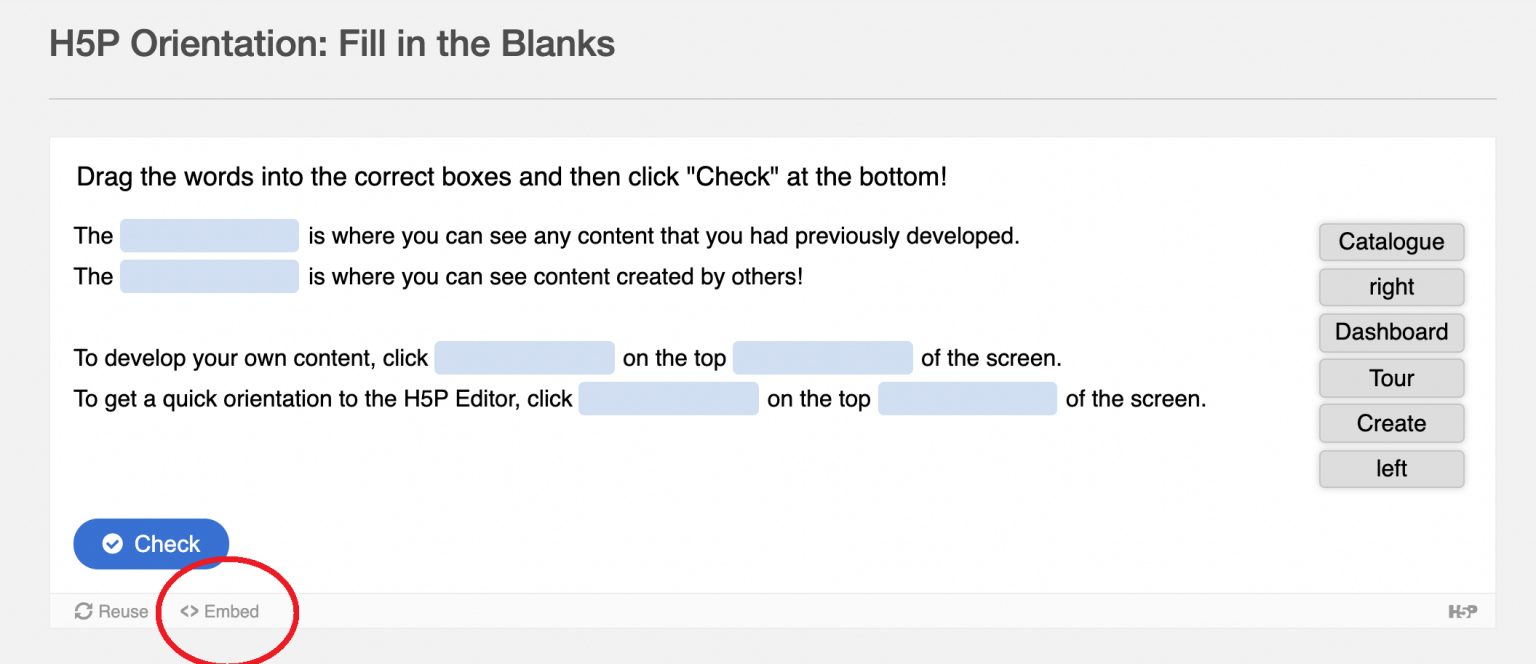Pick the Dashboard draggable word

[1391, 332]
